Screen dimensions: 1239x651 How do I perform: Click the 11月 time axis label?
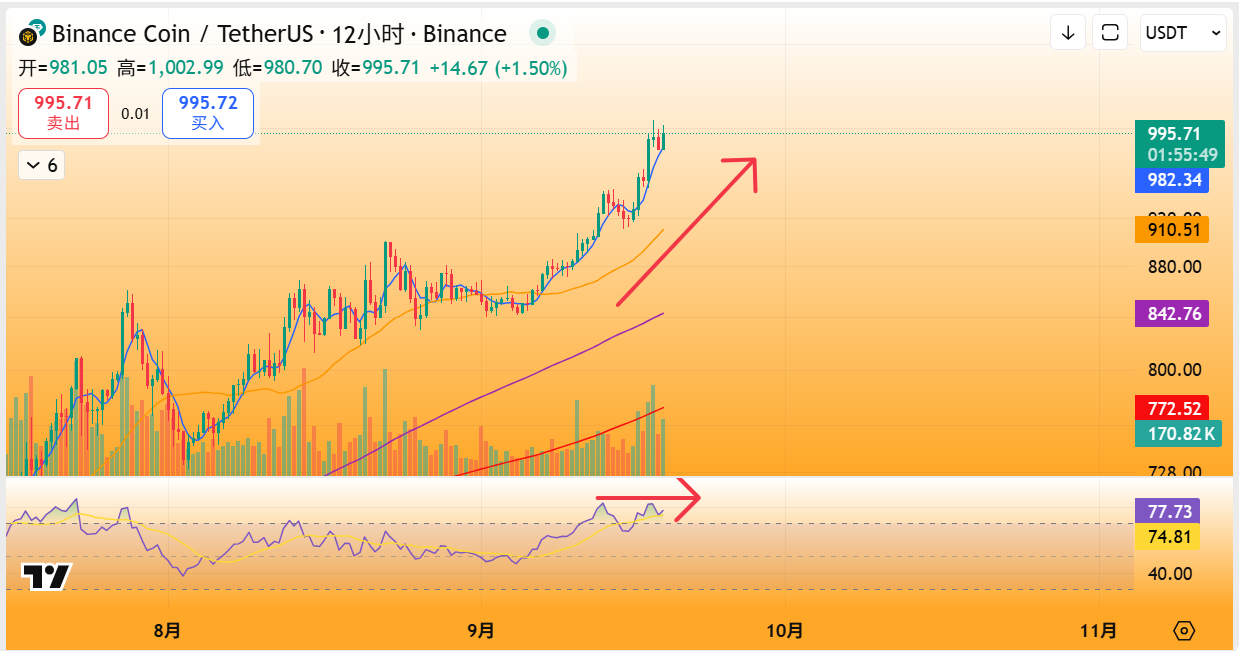coord(1099,631)
